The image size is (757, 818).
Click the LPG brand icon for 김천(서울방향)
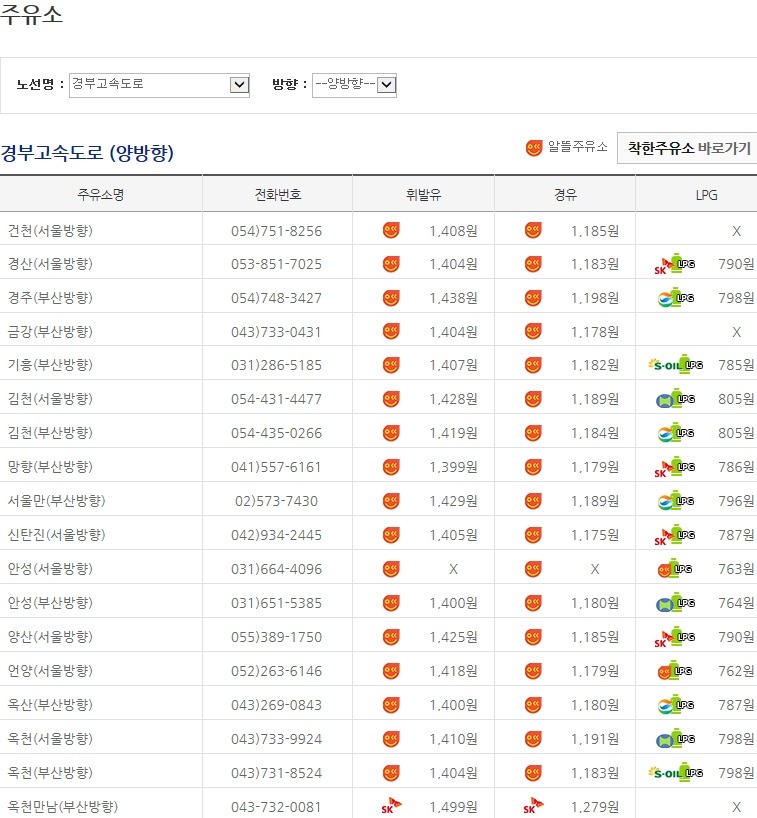676,399
